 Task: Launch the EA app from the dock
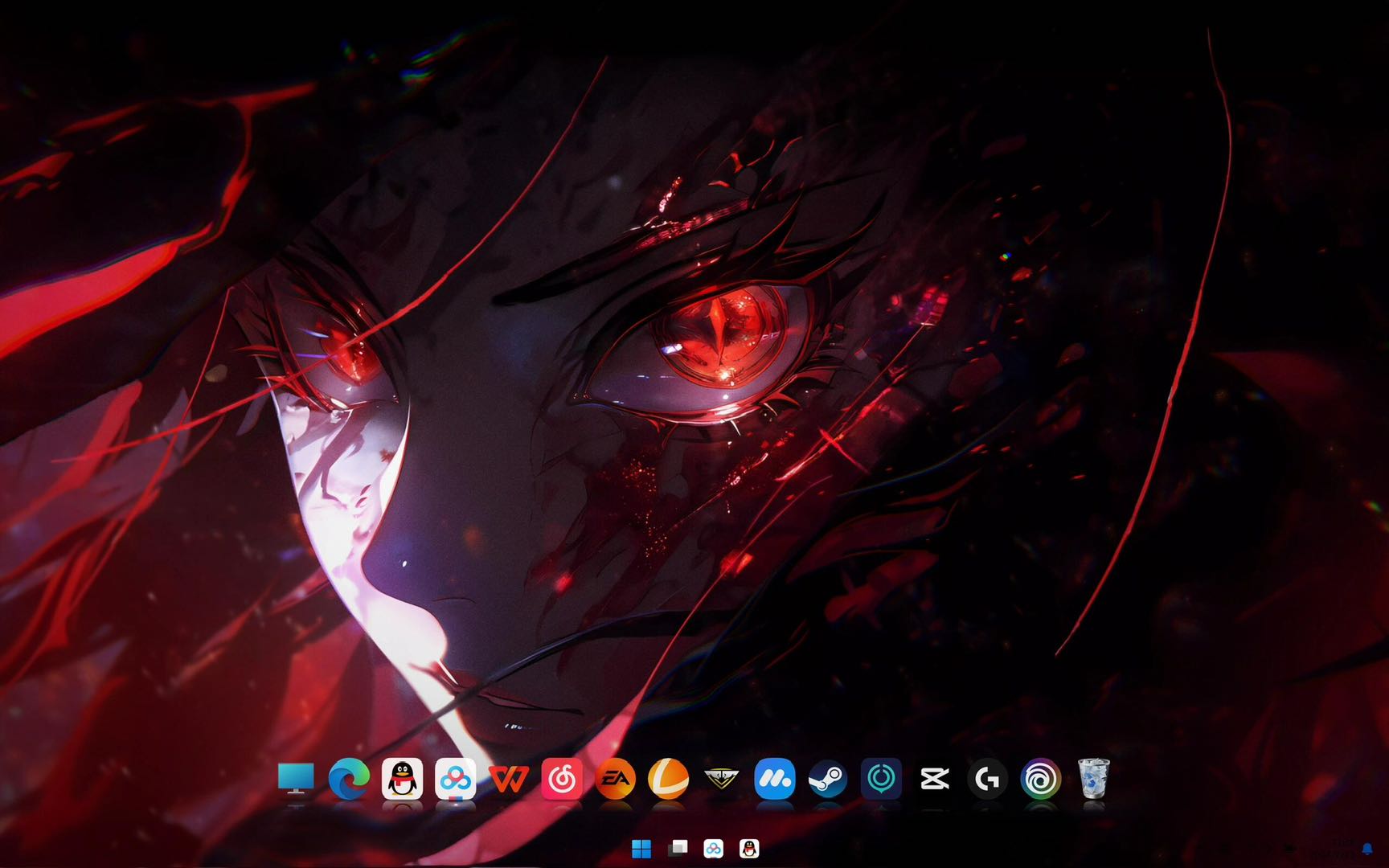[x=615, y=778]
